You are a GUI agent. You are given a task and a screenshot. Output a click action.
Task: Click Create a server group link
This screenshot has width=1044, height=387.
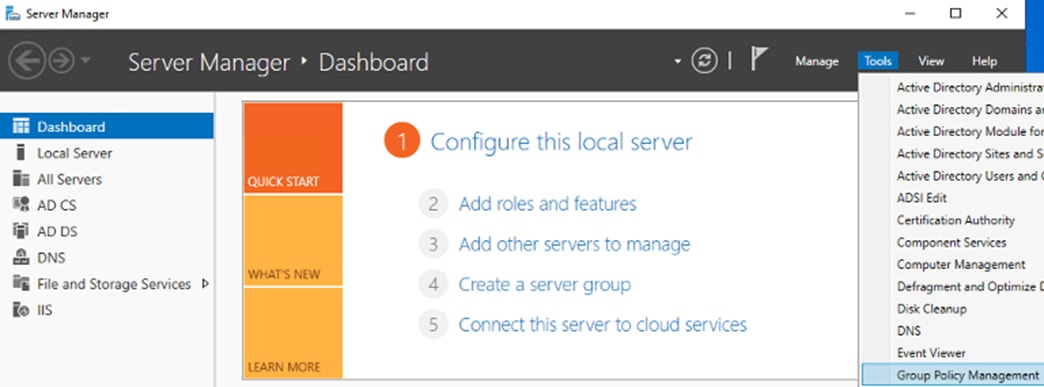[545, 284]
